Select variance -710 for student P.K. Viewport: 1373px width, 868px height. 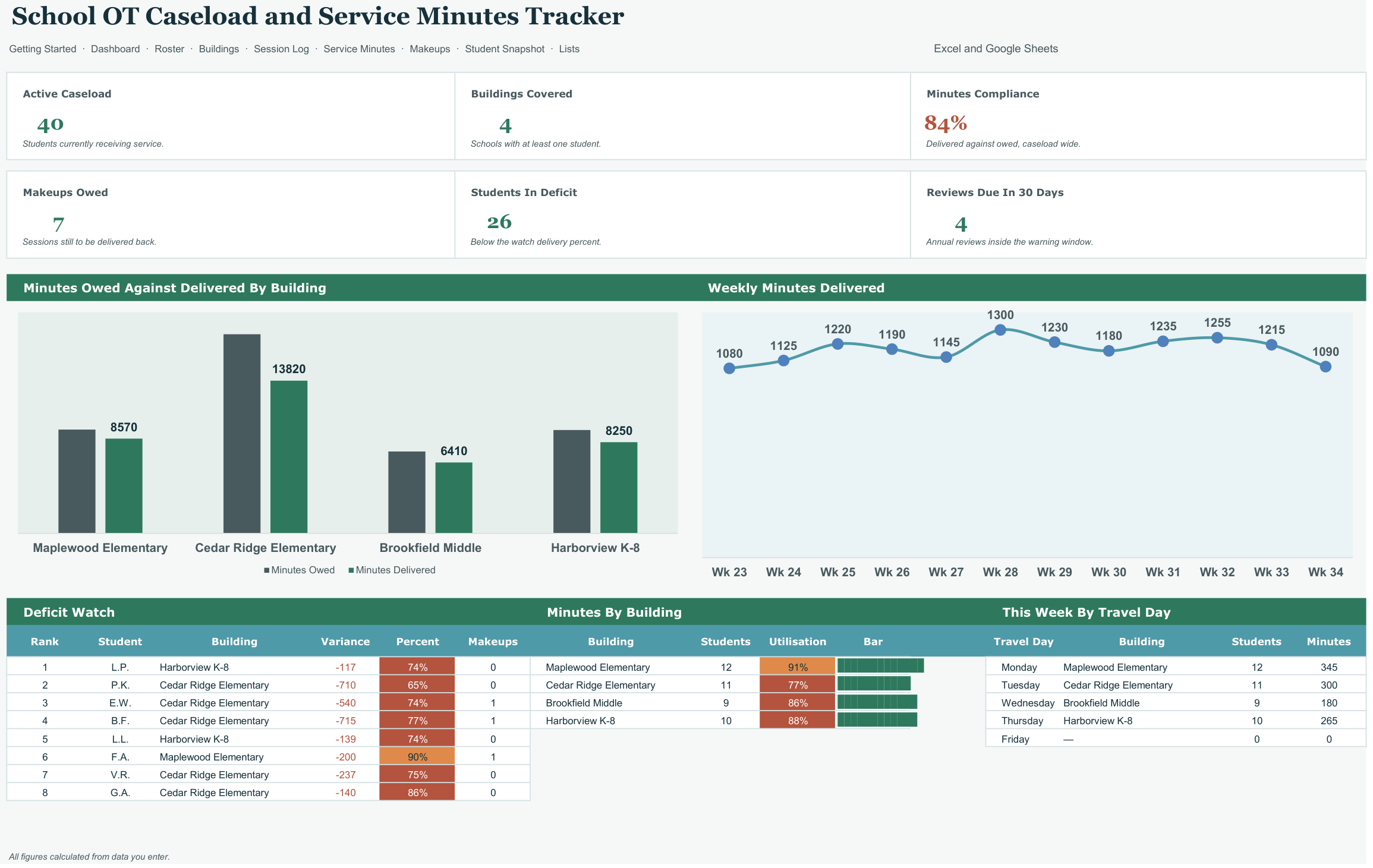click(x=345, y=685)
